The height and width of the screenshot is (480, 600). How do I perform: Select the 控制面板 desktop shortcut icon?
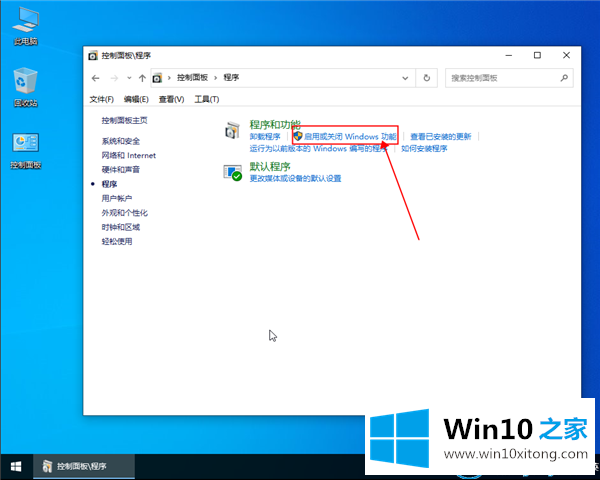coord(26,151)
